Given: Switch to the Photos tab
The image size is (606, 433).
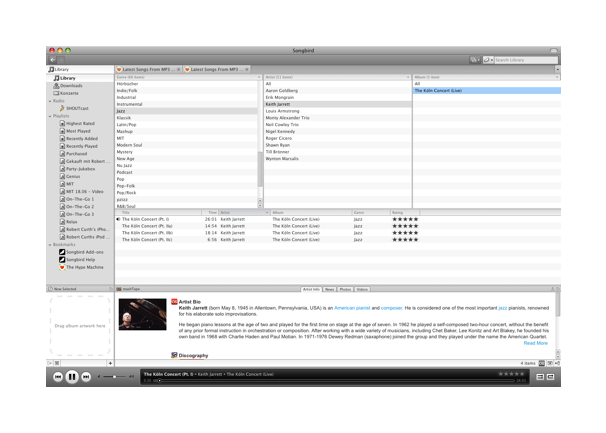Looking at the screenshot, I should click(346, 289).
